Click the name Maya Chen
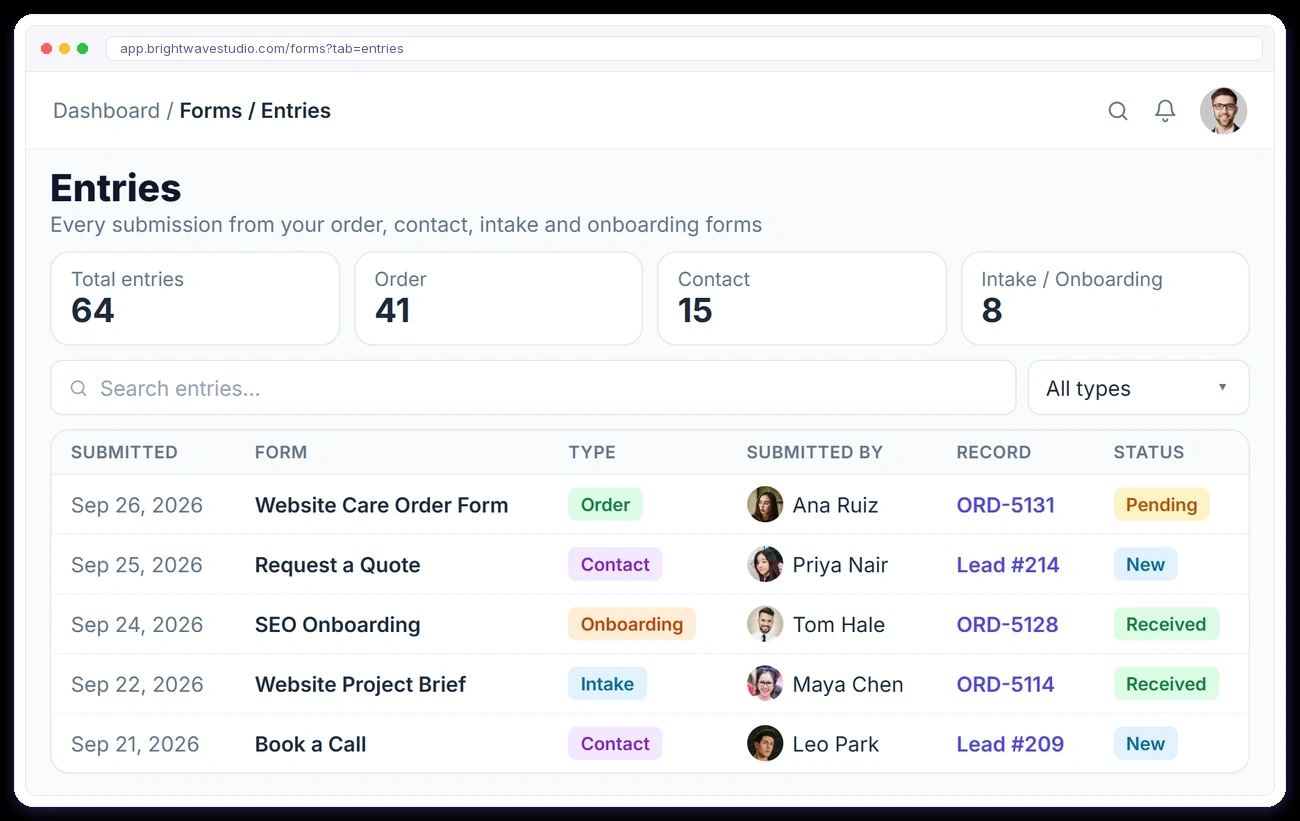The height and width of the screenshot is (821, 1300). click(848, 685)
